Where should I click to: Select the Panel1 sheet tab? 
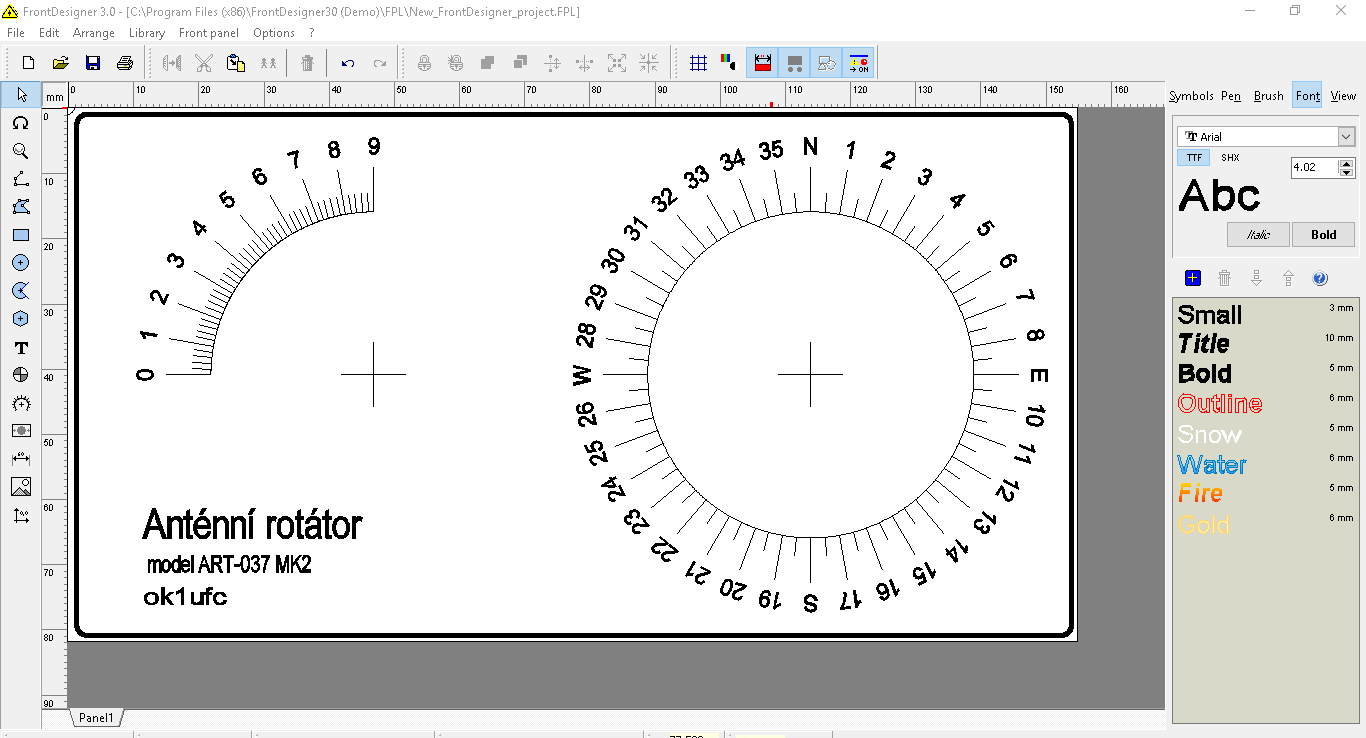pos(97,718)
